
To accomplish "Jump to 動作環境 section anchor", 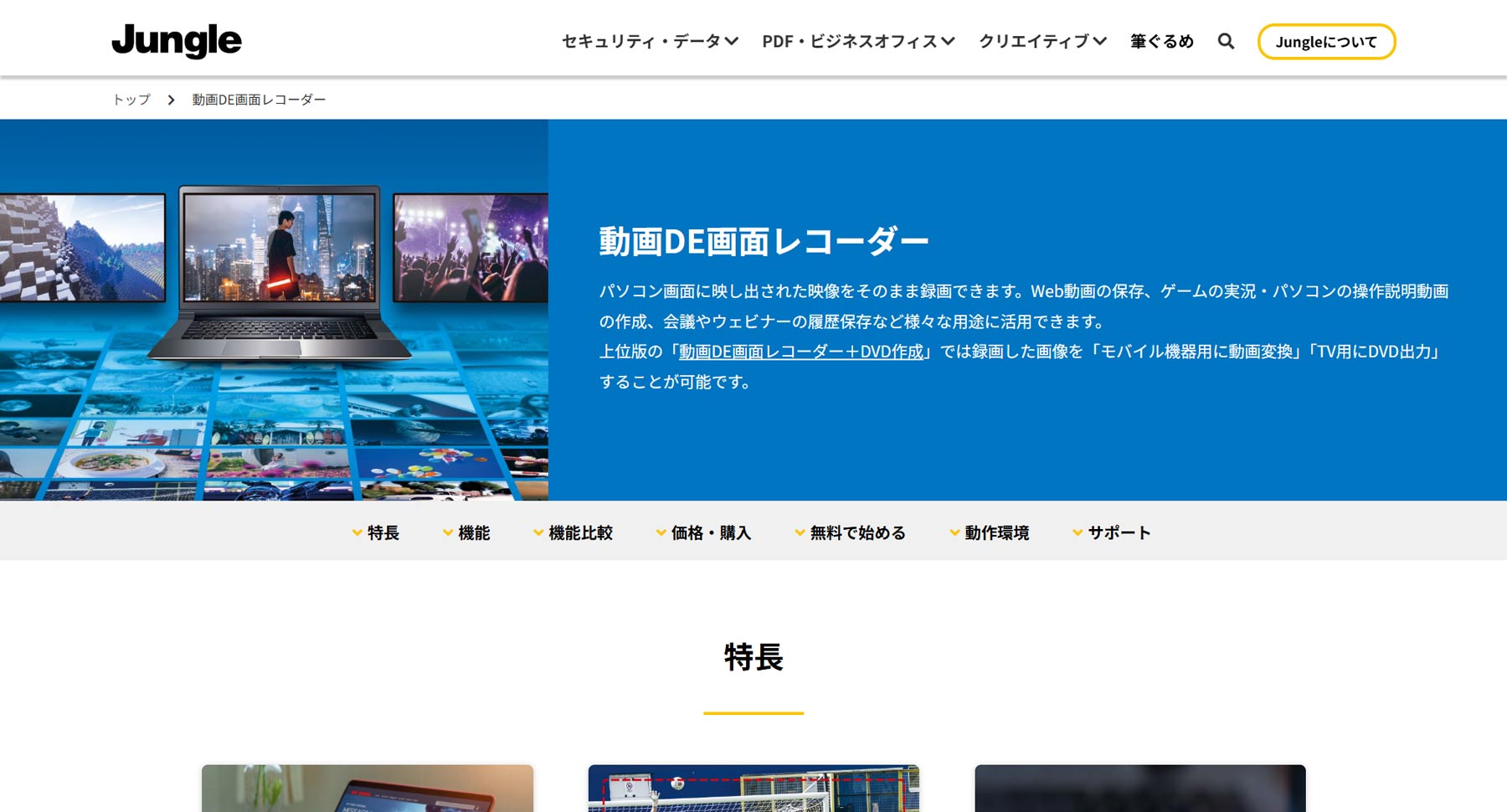I will [989, 532].
